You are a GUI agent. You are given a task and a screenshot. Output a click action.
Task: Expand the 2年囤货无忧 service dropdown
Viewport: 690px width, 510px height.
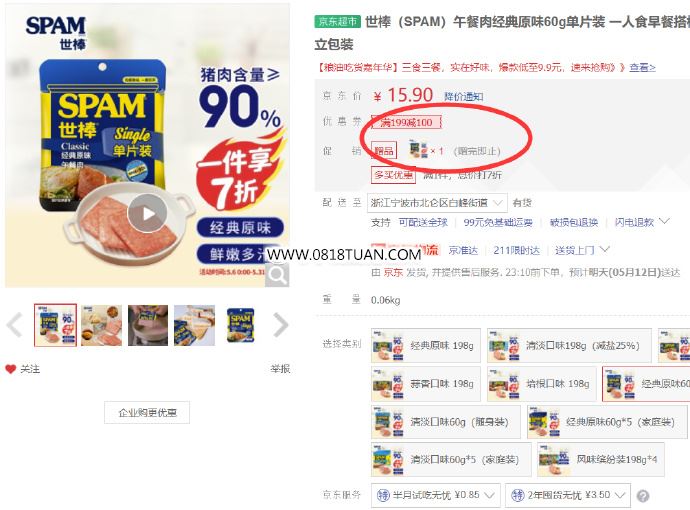[568, 495]
